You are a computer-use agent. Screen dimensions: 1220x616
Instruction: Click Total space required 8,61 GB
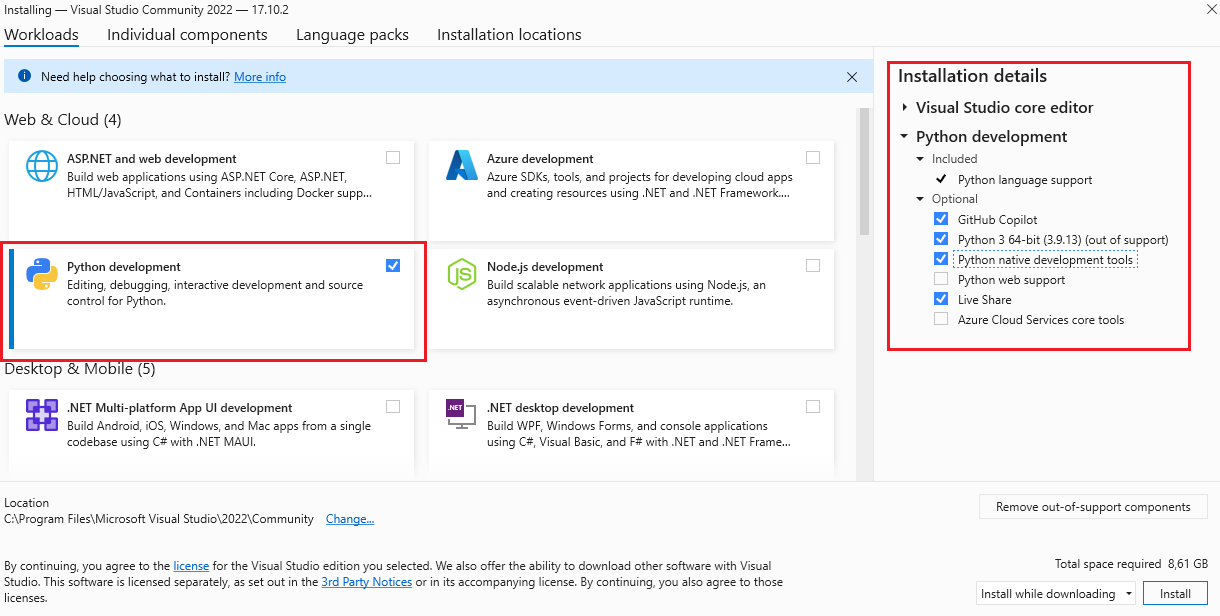click(1131, 564)
